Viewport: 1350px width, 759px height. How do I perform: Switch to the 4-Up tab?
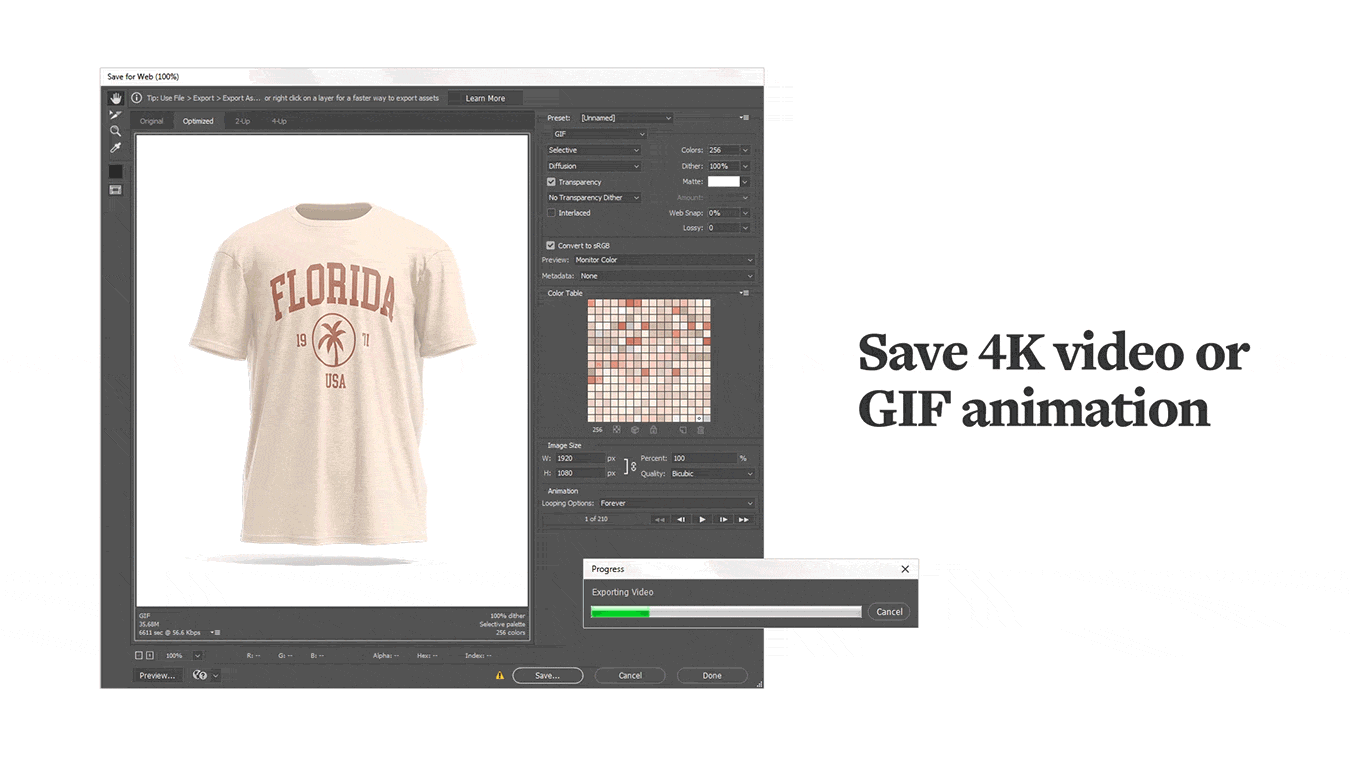pyautogui.click(x=279, y=121)
